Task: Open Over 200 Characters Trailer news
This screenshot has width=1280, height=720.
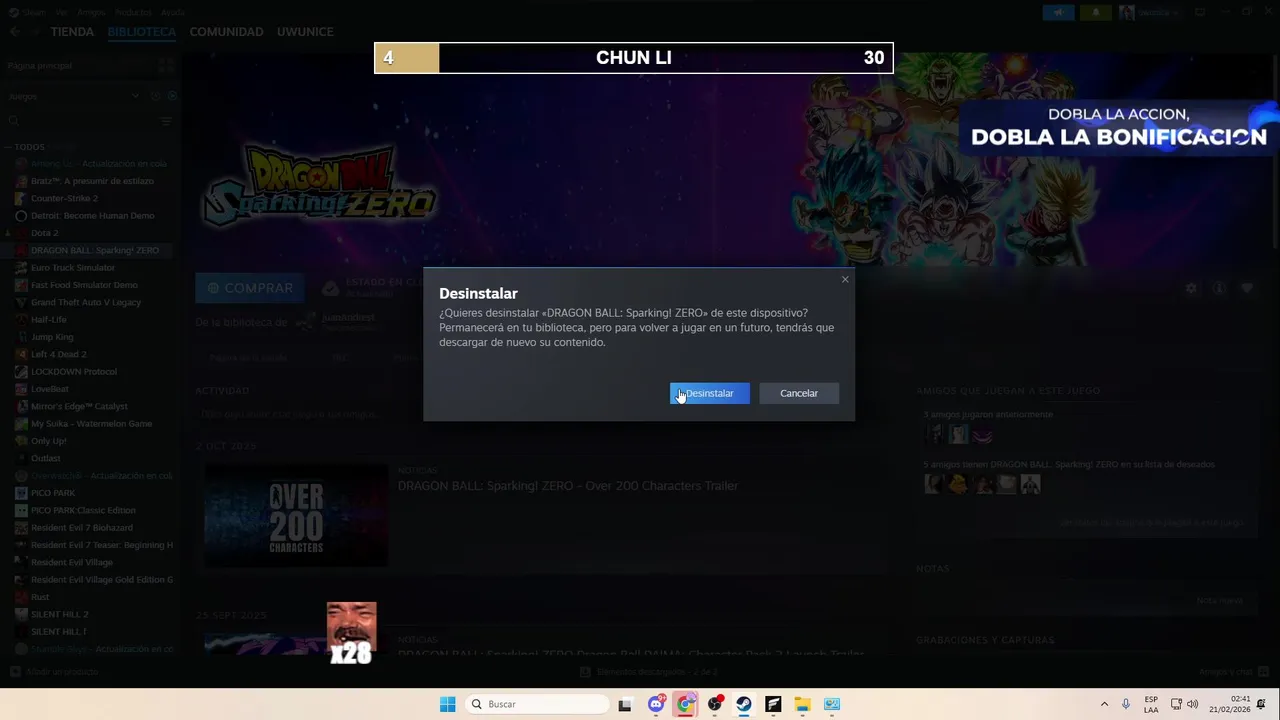Action: coord(568,486)
